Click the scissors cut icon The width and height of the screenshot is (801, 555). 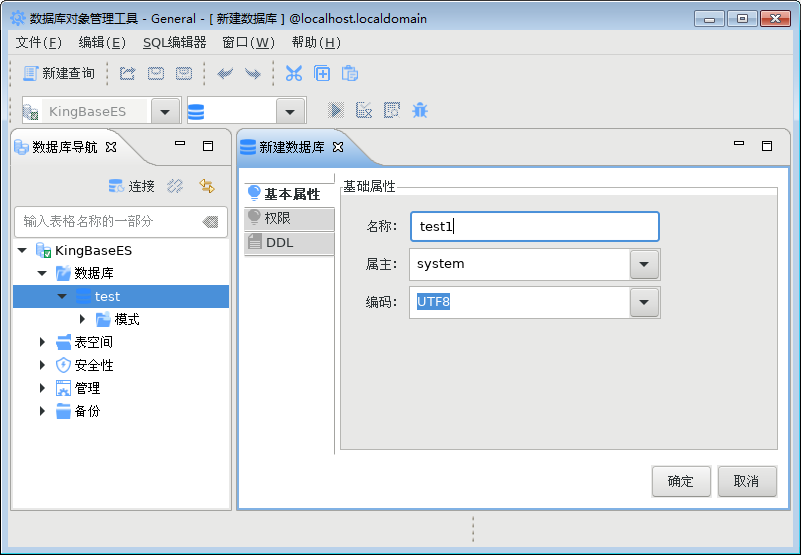click(x=294, y=74)
